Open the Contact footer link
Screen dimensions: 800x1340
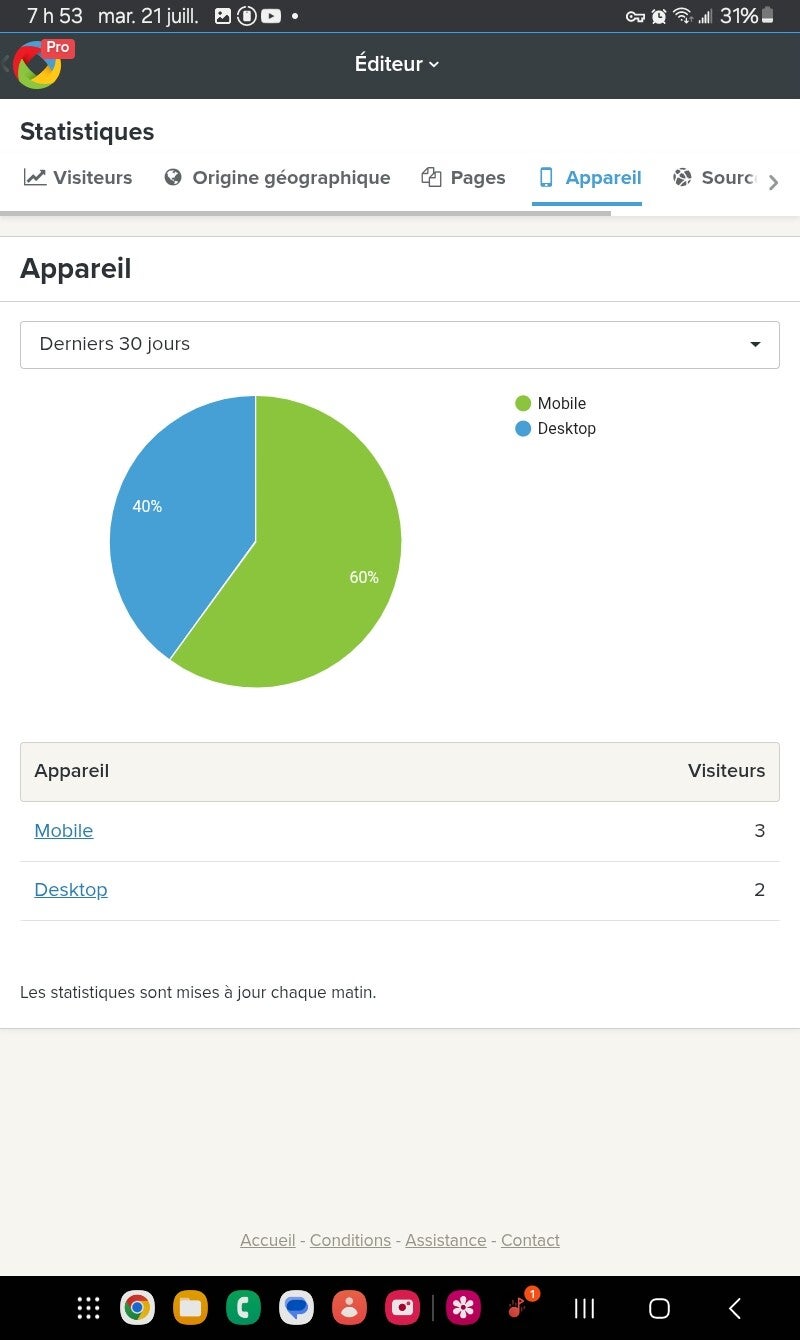click(x=530, y=1240)
